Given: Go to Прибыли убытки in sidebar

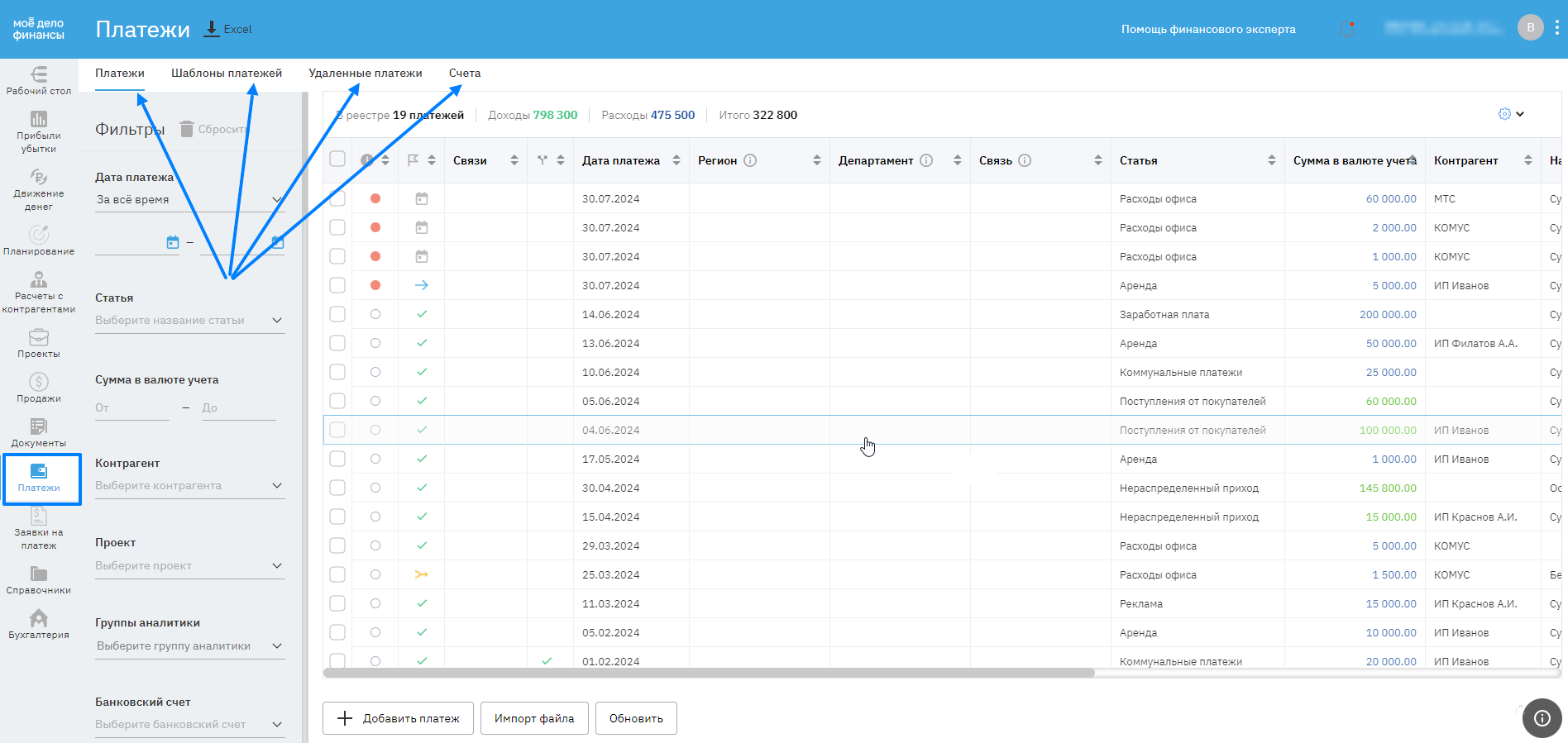Looking at the screenshot, I should coord(38,131).
